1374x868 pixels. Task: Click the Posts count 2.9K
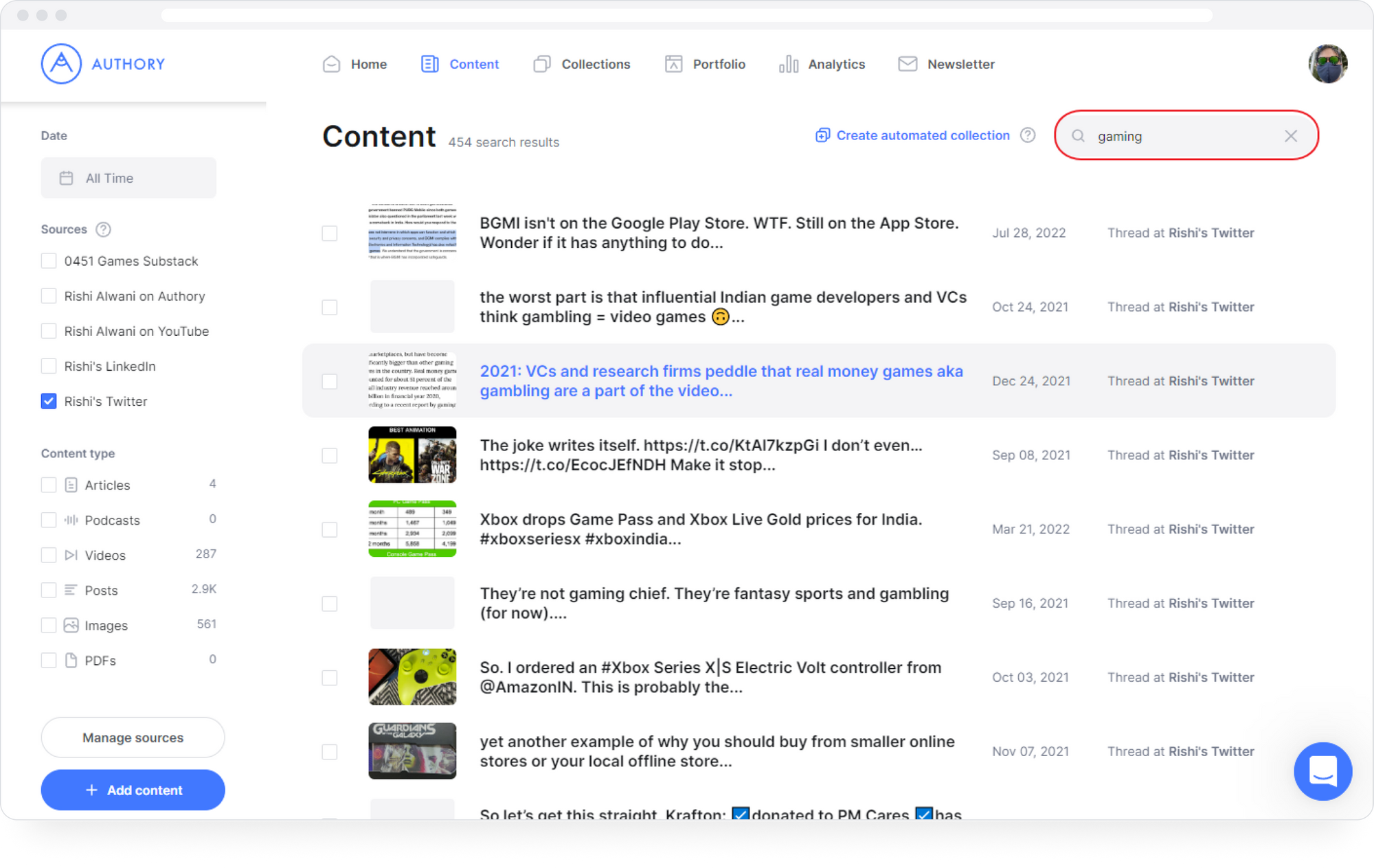point(204,589)
